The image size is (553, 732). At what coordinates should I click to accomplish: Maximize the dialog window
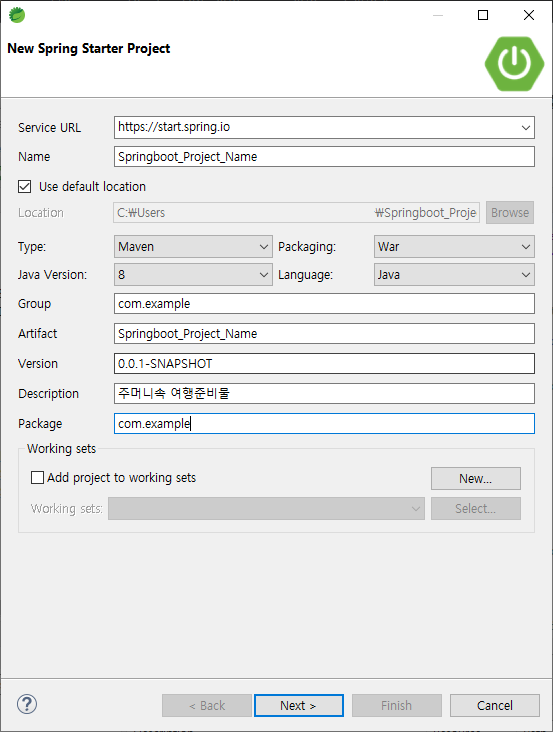coord(483,15)
